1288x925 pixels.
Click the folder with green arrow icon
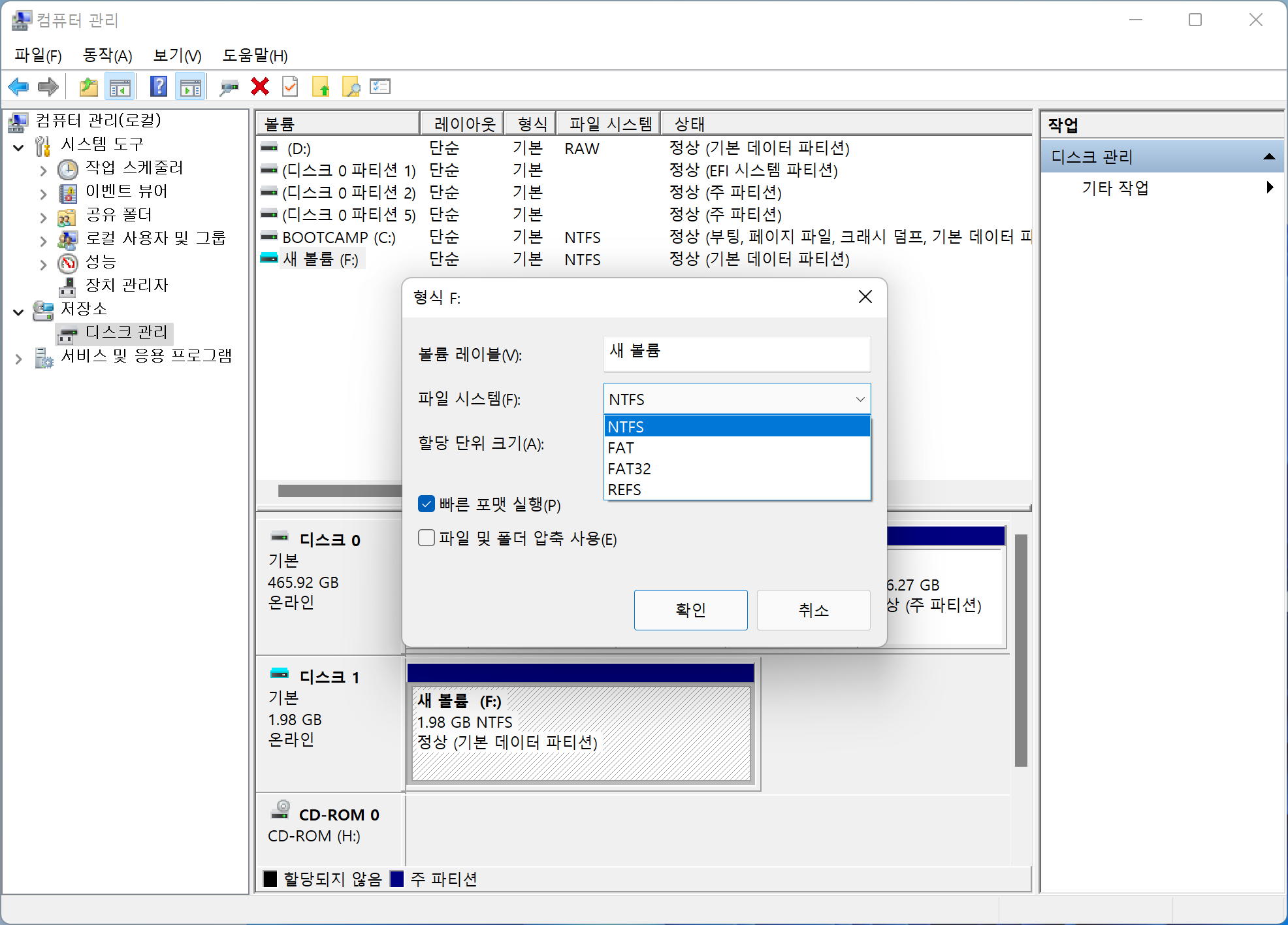coord(321,86)
